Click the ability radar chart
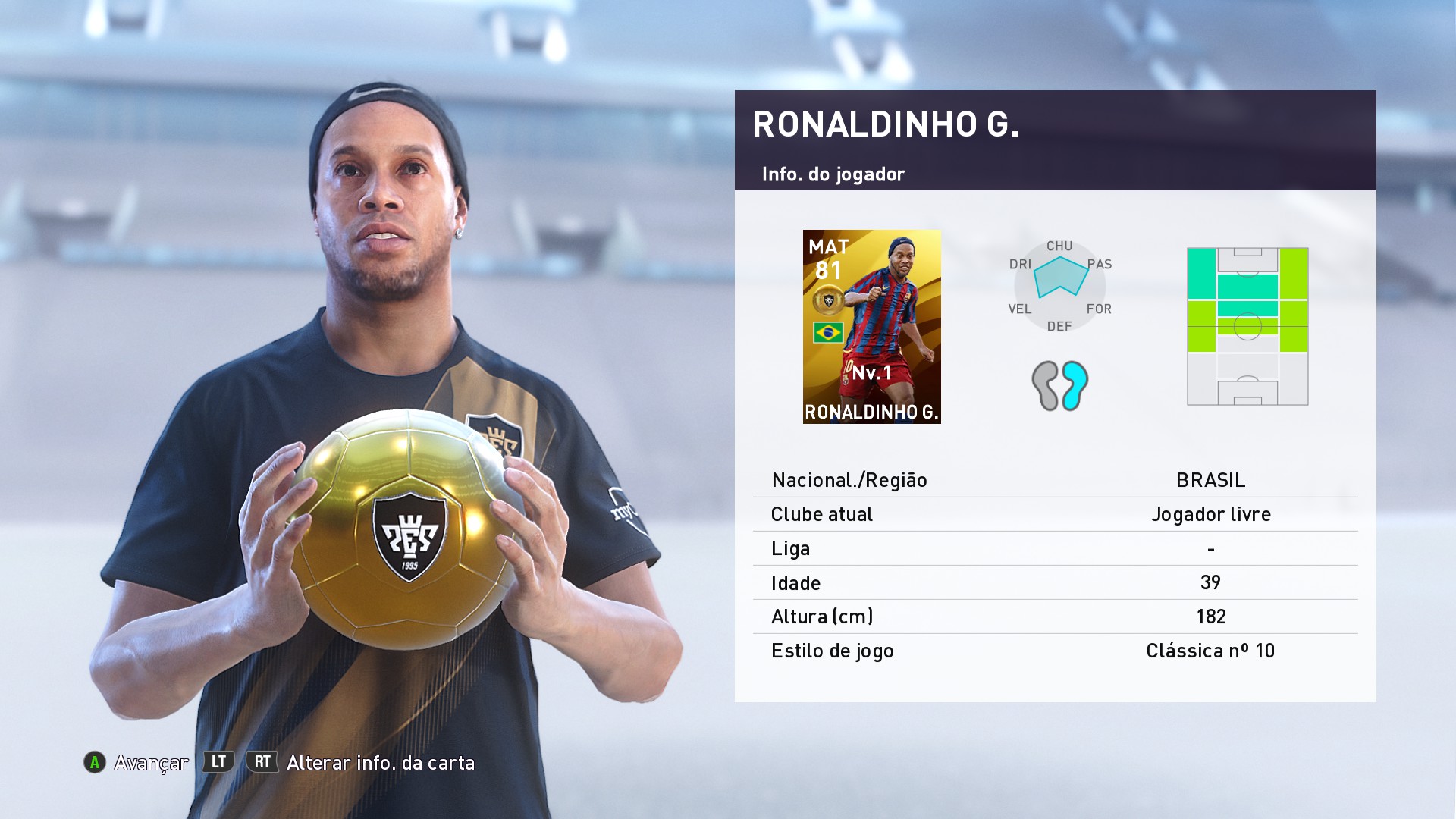Image resolution: width=1456 pixels, height=819 pixels. (x=1060, y=286)
